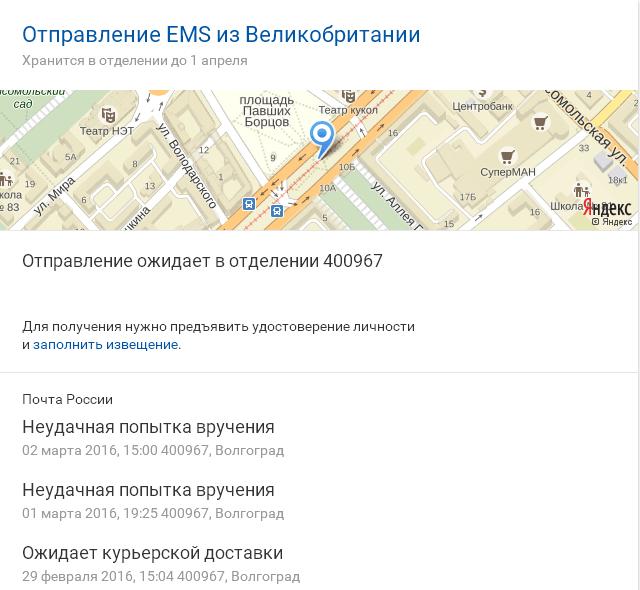Click Хранится в отделении до 1 апреля text
This screenshot has height=590, width=640.
(x=135, y=60)
